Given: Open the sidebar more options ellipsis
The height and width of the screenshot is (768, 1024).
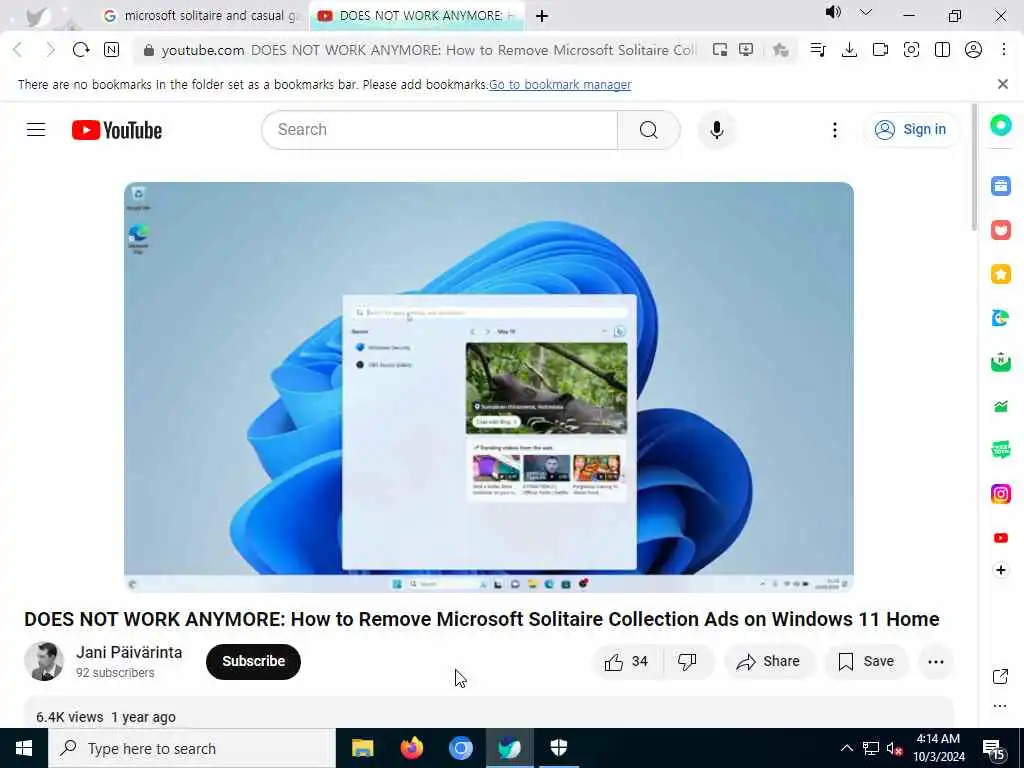Looking at the screenshot, I should [1000, 706].
